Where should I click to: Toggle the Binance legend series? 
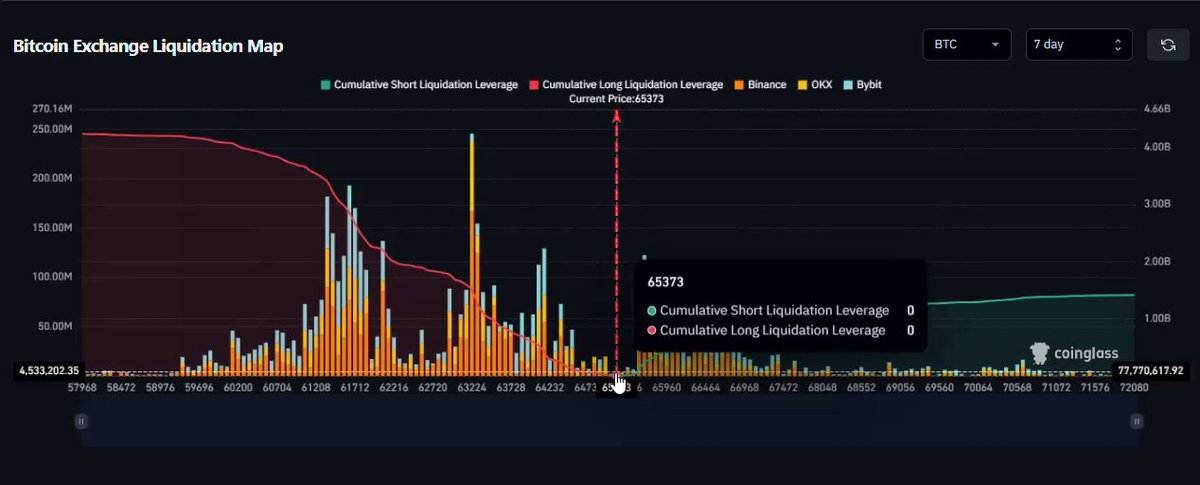click(x=759, y=85)
